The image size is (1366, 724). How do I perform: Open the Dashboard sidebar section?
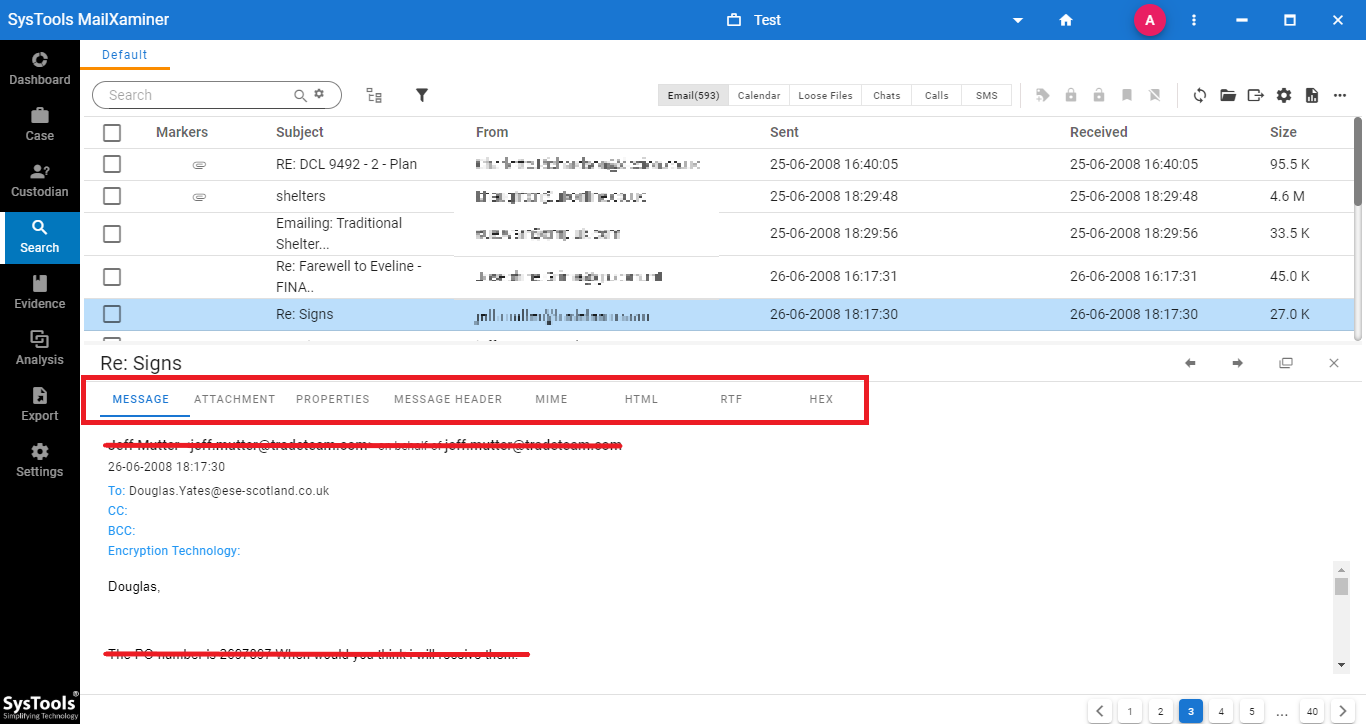(x=40, y=68)
